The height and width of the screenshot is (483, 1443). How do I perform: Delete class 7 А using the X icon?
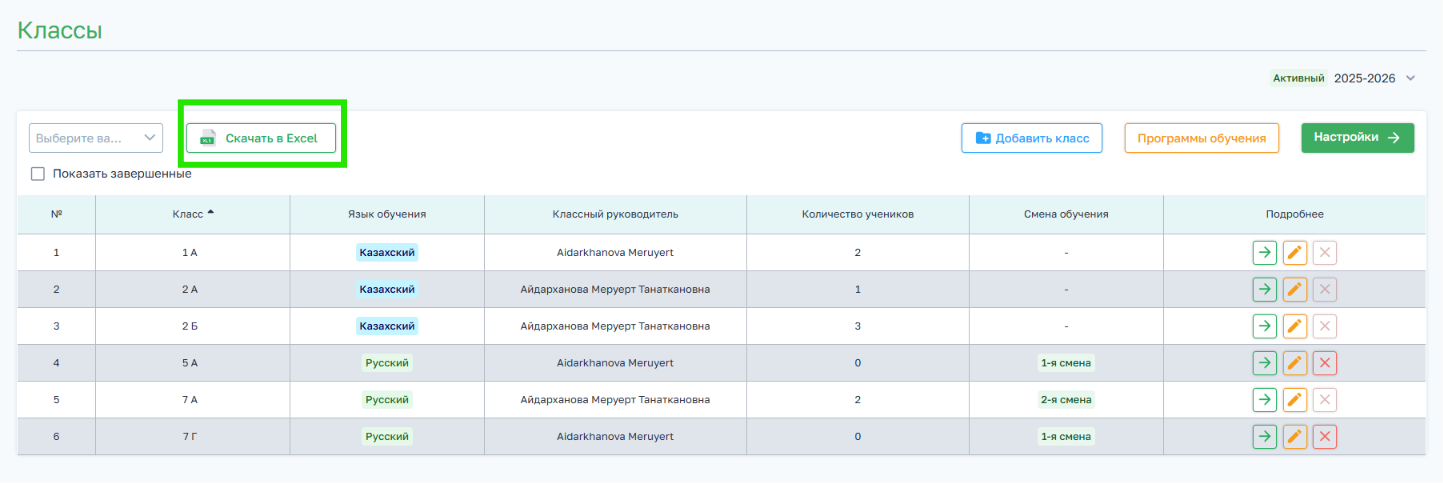1325,400
